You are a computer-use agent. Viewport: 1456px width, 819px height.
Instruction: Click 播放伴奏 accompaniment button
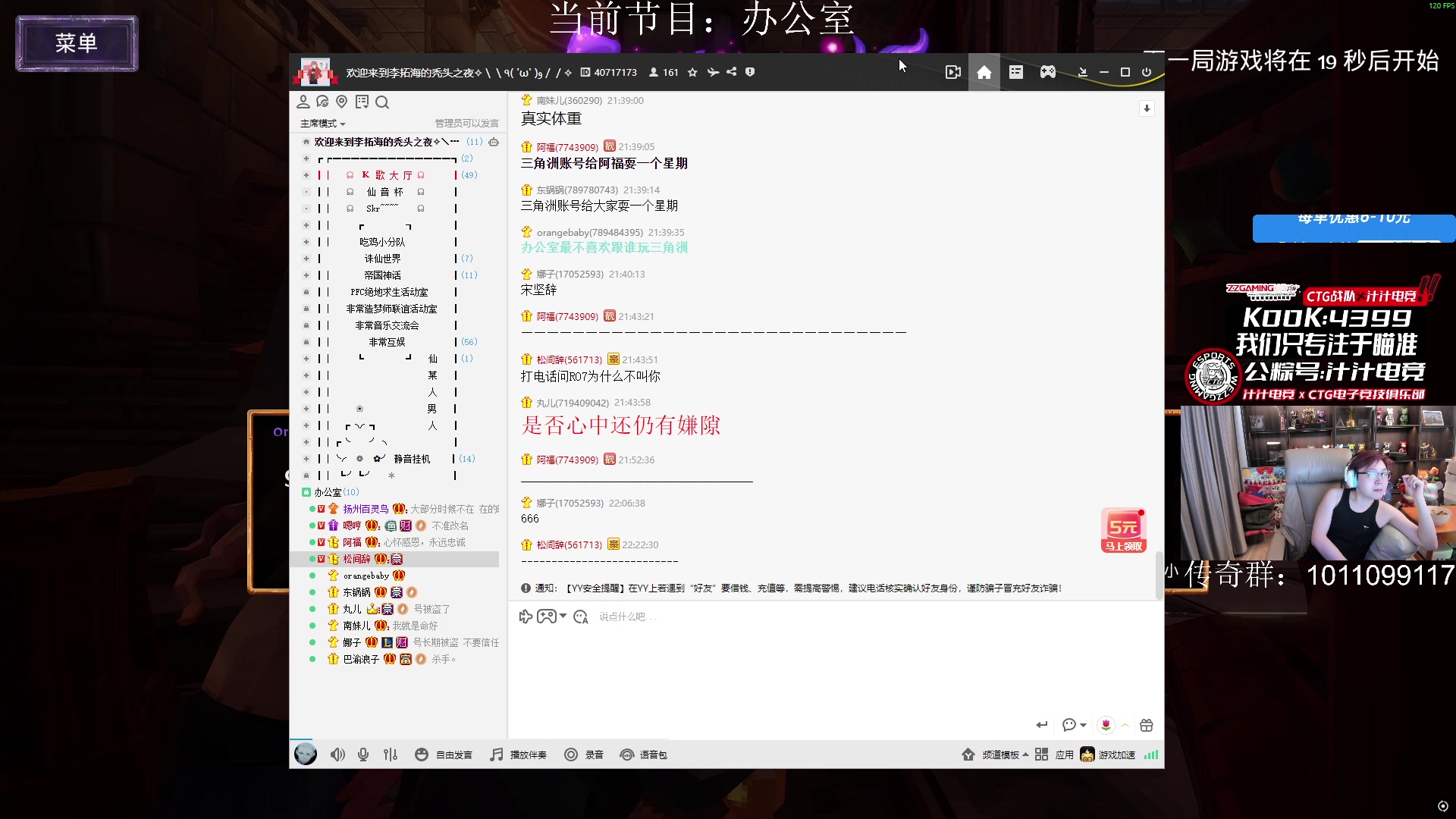pyautogui.click(x=518, y=755)
